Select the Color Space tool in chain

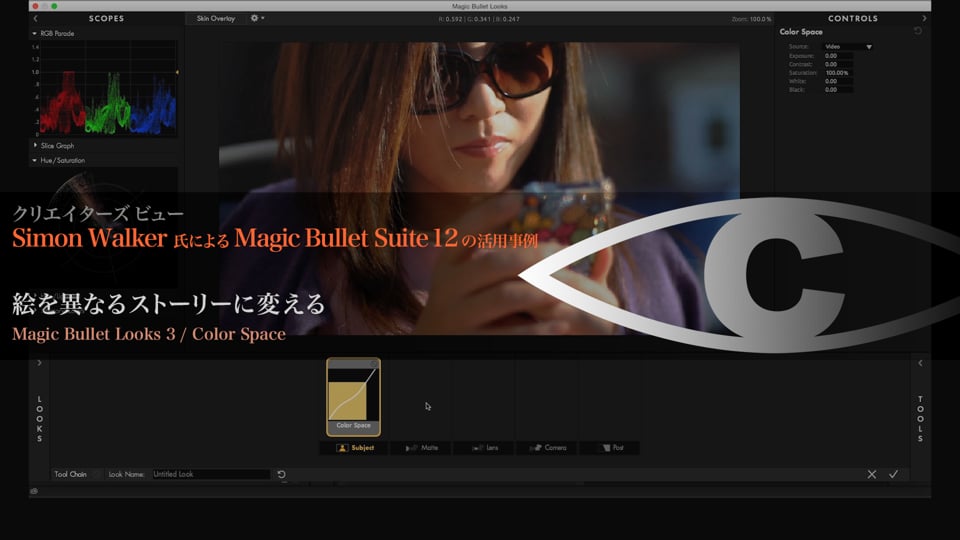(353, 397)
